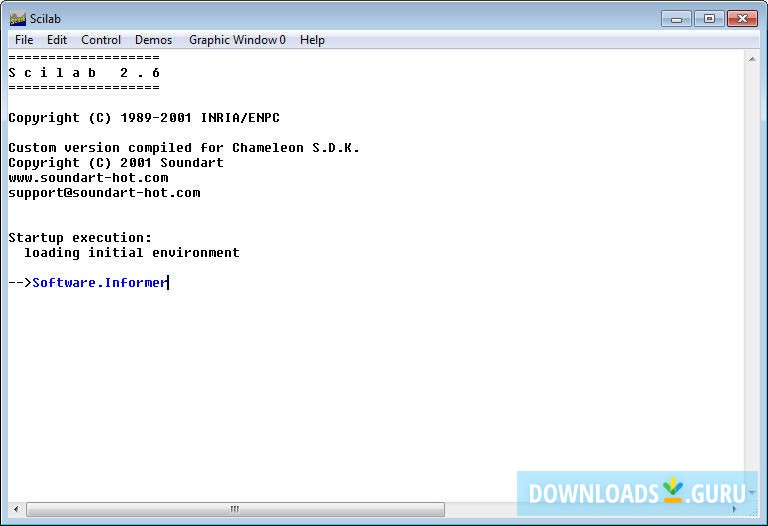Click the horizontal scrollbar thumb

coord(235,509)
